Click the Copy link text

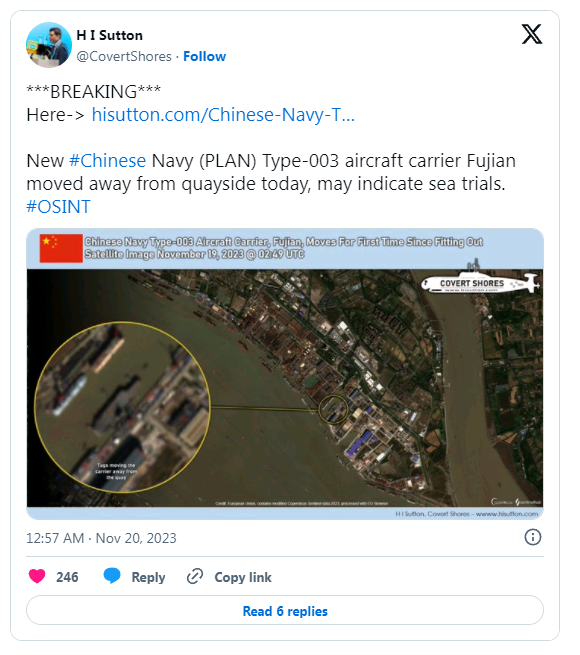point(243,577)
